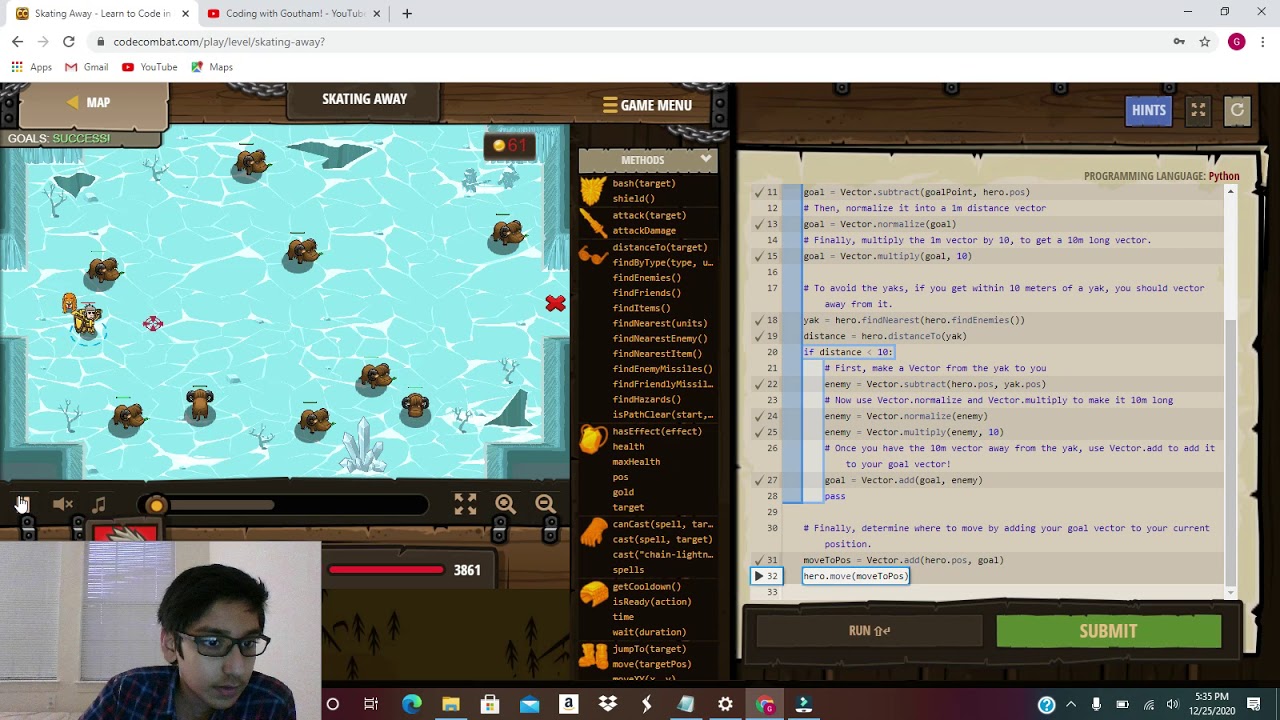The height and width of the screenshot is (720, 1280).
Task: Zoom out of the game map
Action: click(x=545, y=505)
